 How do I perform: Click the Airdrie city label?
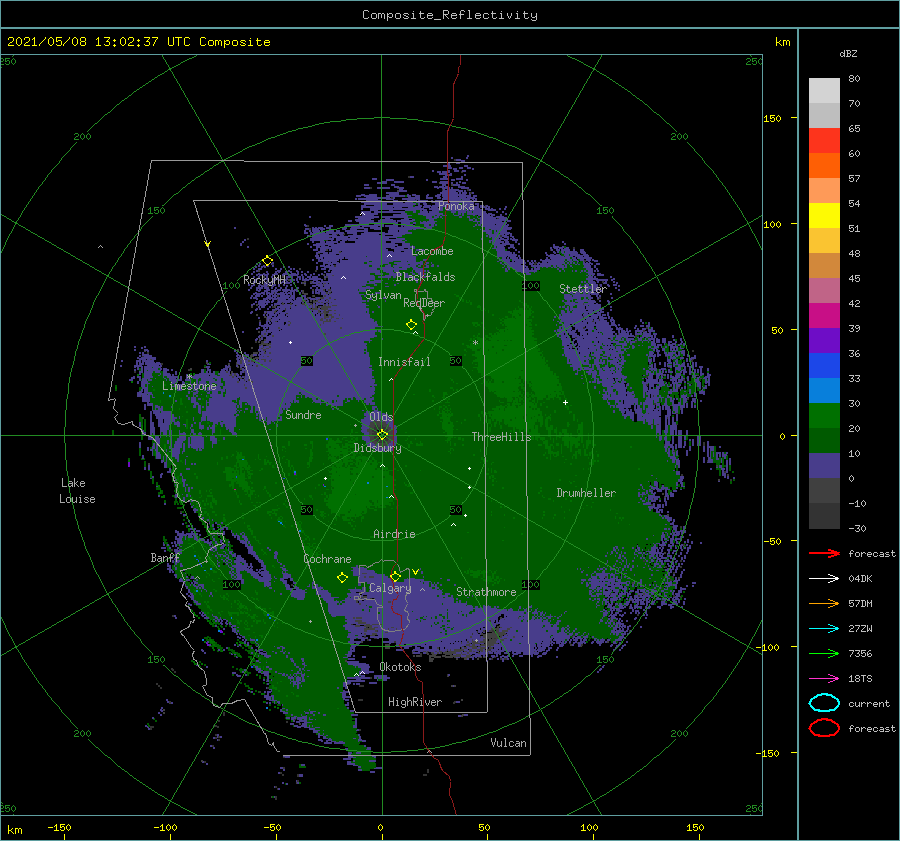[394, 534]
